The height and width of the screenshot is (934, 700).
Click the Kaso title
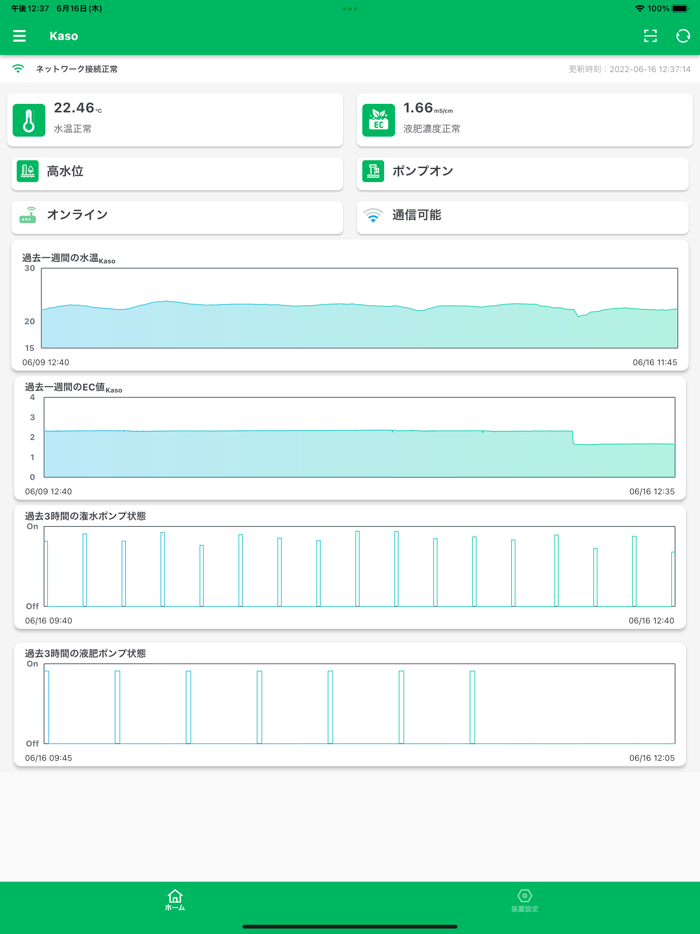64,36
